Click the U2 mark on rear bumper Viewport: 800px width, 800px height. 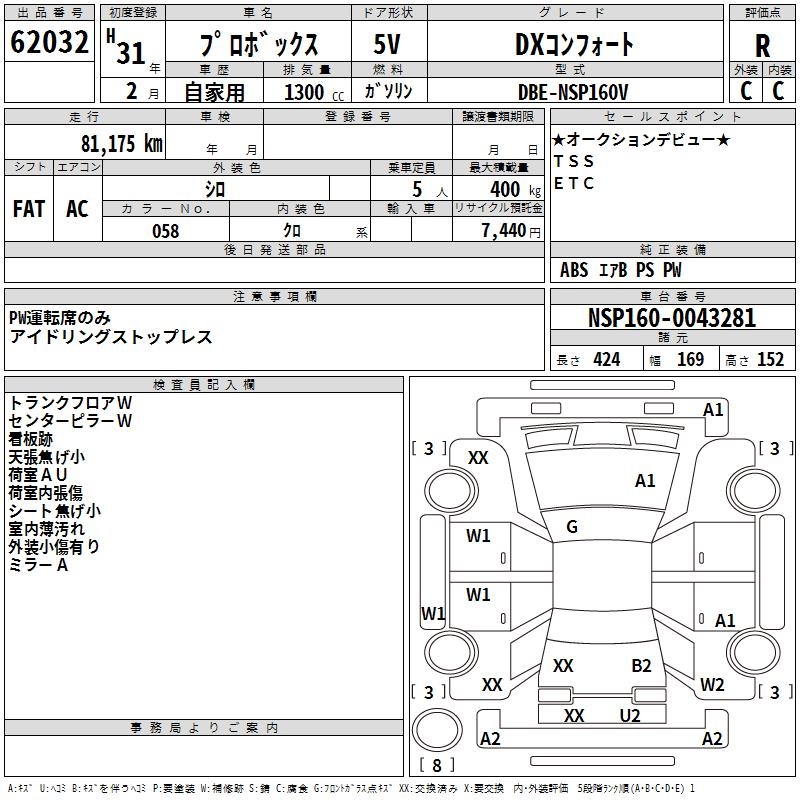630,715
